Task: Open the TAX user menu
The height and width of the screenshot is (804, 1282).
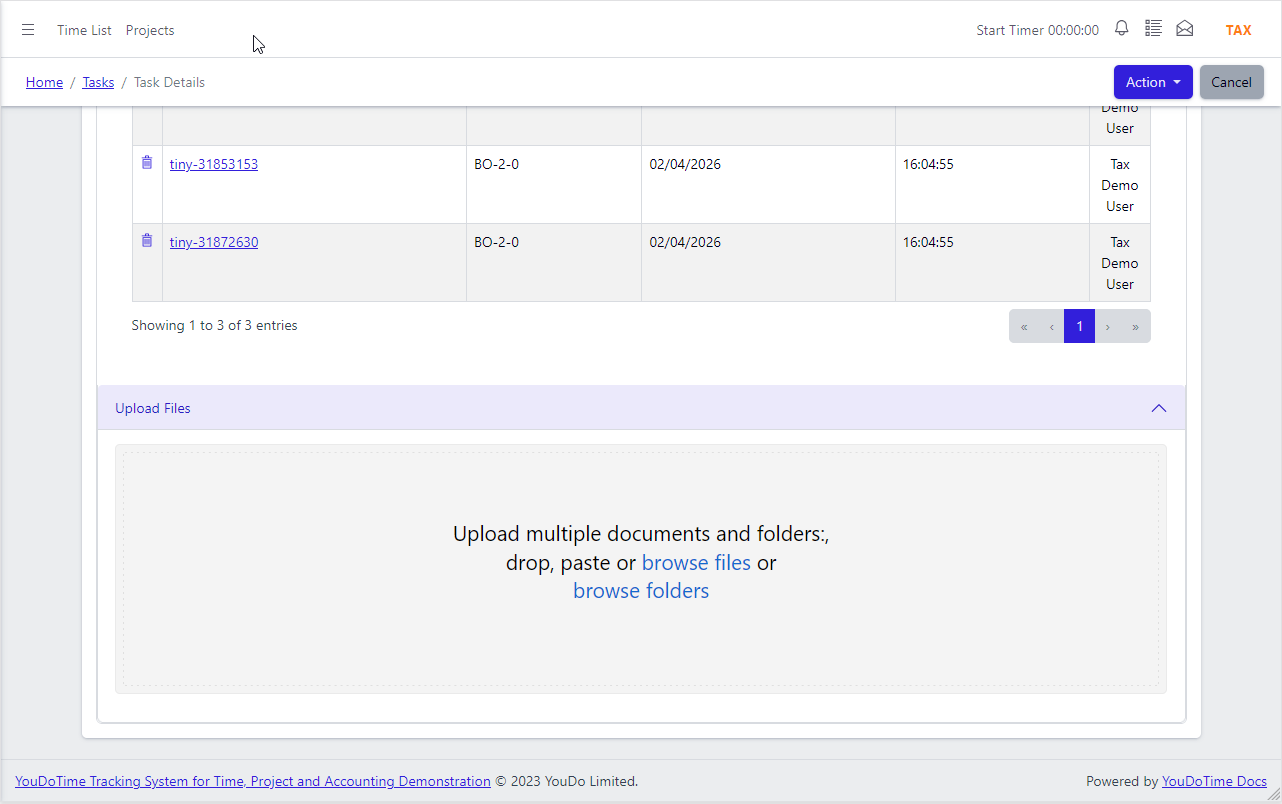Action: coord(1238,30)
